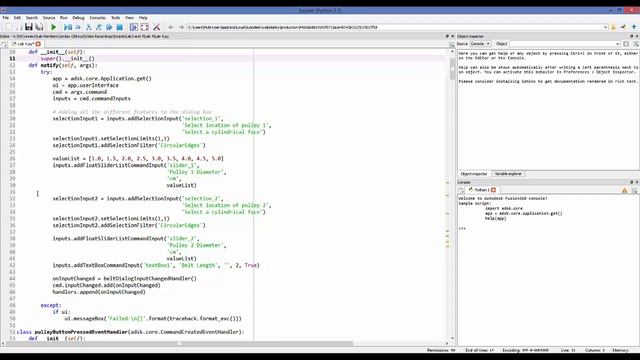Click the Save all files icon

[x=39, y=27]
